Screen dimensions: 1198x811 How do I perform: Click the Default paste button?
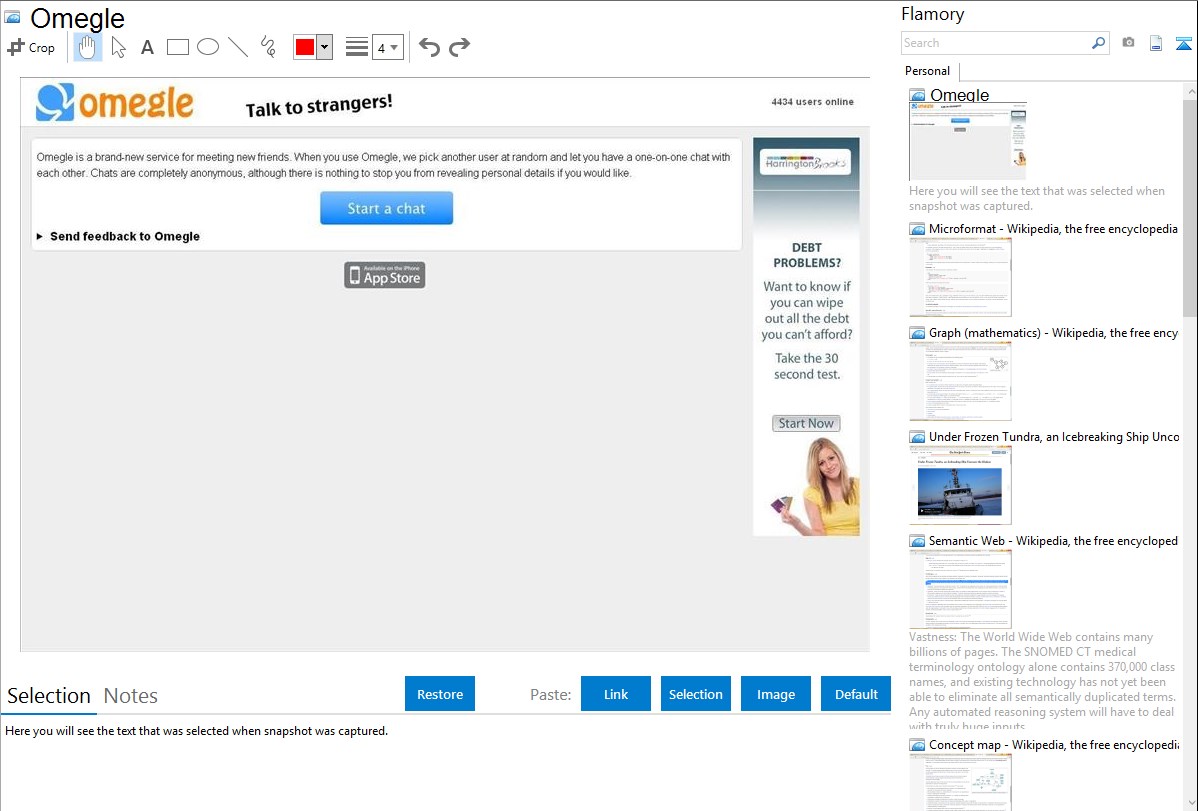click(856, 693)
